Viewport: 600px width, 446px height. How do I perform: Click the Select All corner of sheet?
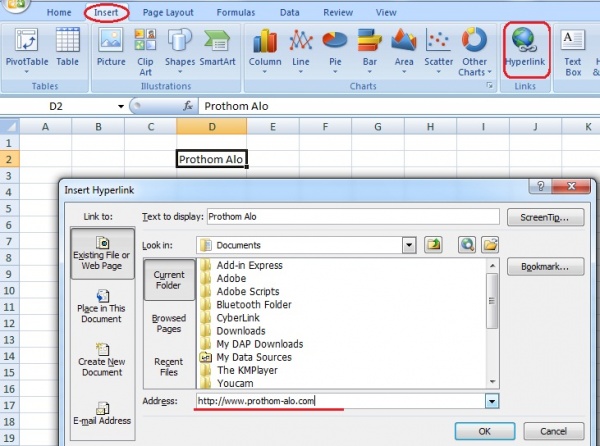[10, 126]
